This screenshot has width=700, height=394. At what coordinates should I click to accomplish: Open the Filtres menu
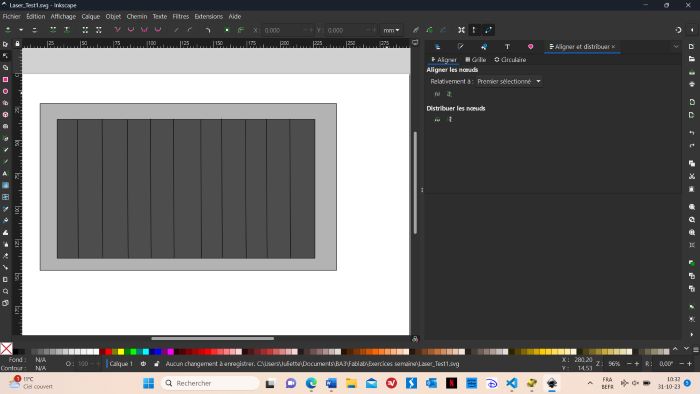click(x=181, y=16)
